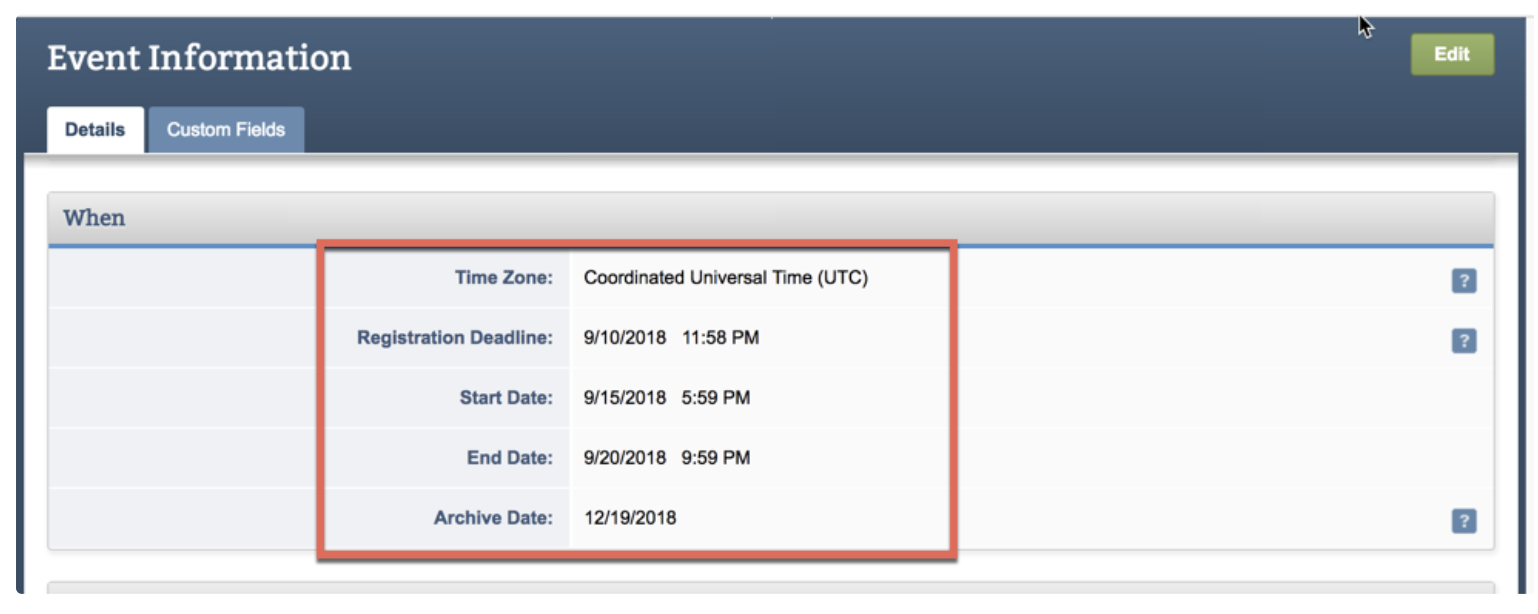The width and height of the screenshot is (1538, 614).
Task: Click the 5:59 PM start time
Action: (716, 398)
